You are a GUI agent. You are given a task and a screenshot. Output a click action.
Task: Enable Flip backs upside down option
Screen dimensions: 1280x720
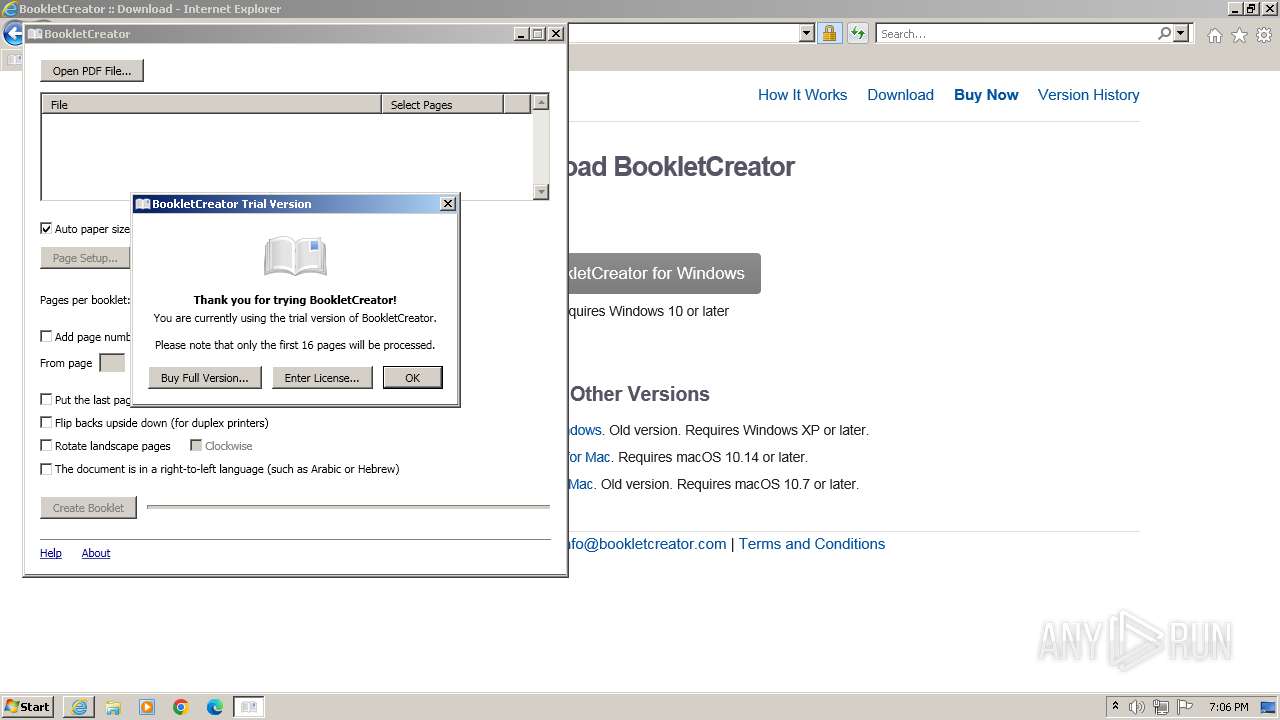pos(46,422)
